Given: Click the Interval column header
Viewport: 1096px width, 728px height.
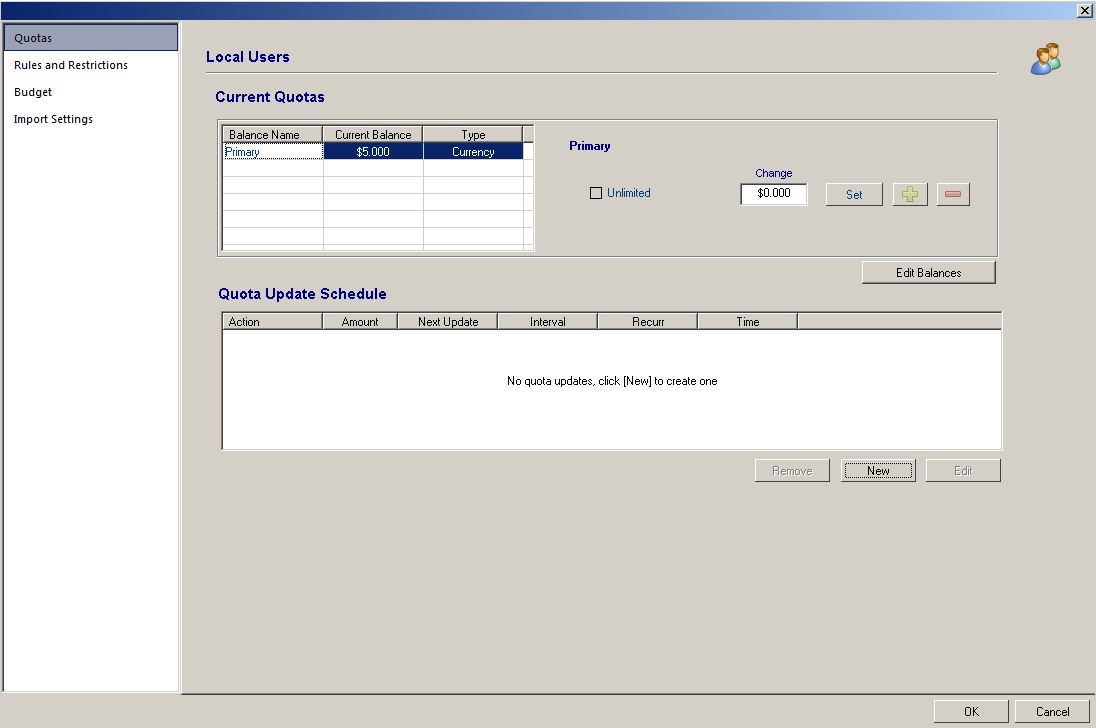Looking at the screenshot, I should [547, 321].
